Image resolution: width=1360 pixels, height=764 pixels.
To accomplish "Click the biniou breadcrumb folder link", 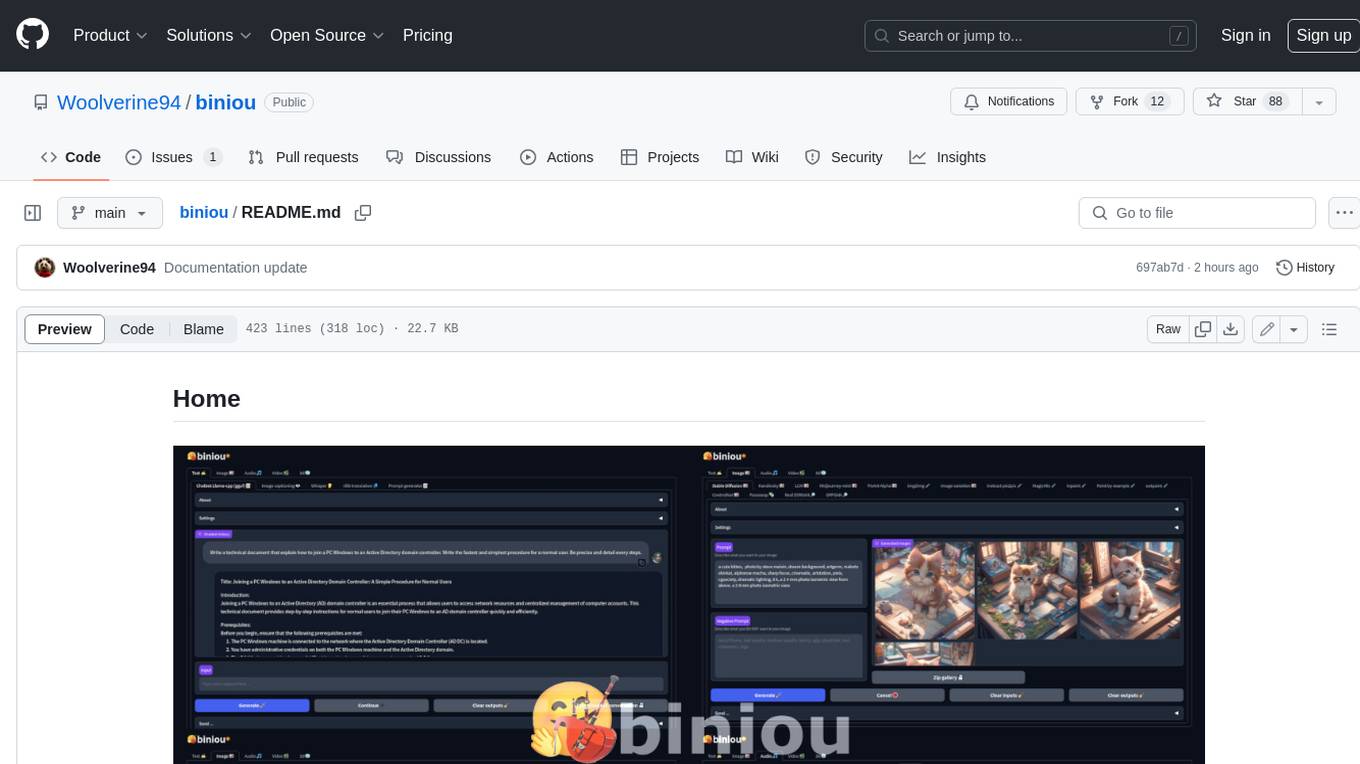I will (204, 213).
